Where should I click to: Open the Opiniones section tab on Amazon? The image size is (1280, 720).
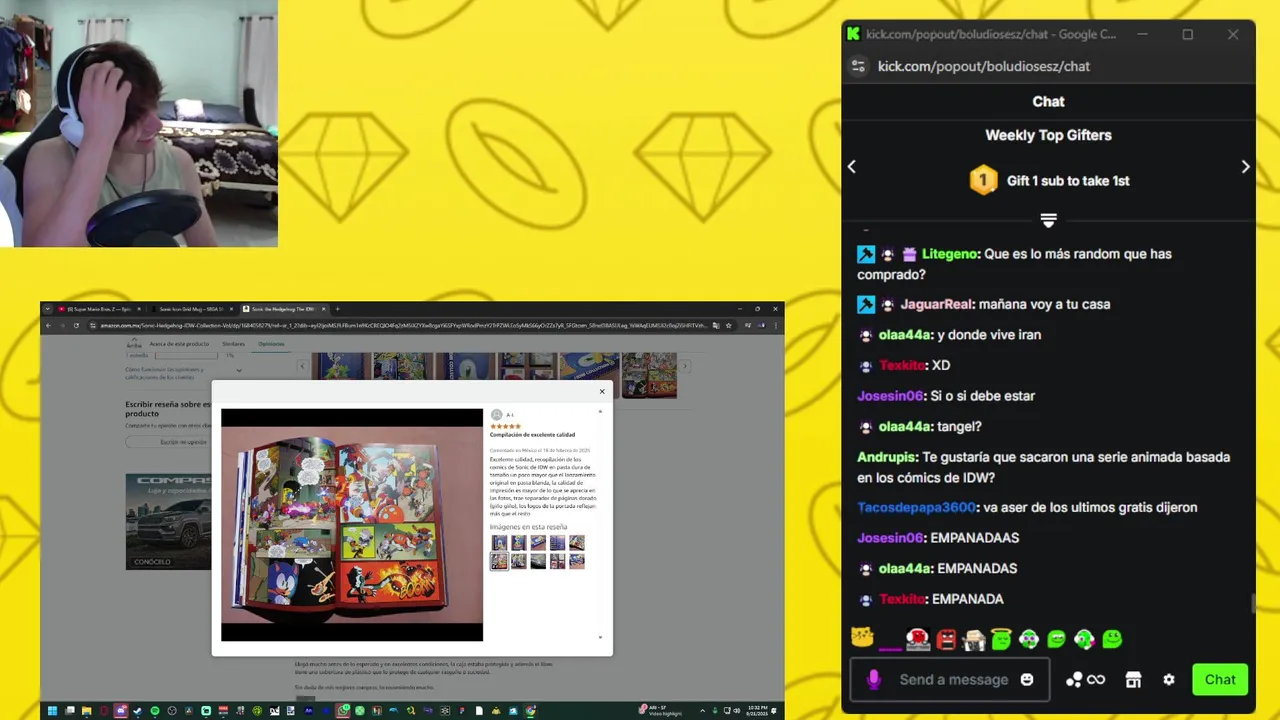(x=271, y=343)
